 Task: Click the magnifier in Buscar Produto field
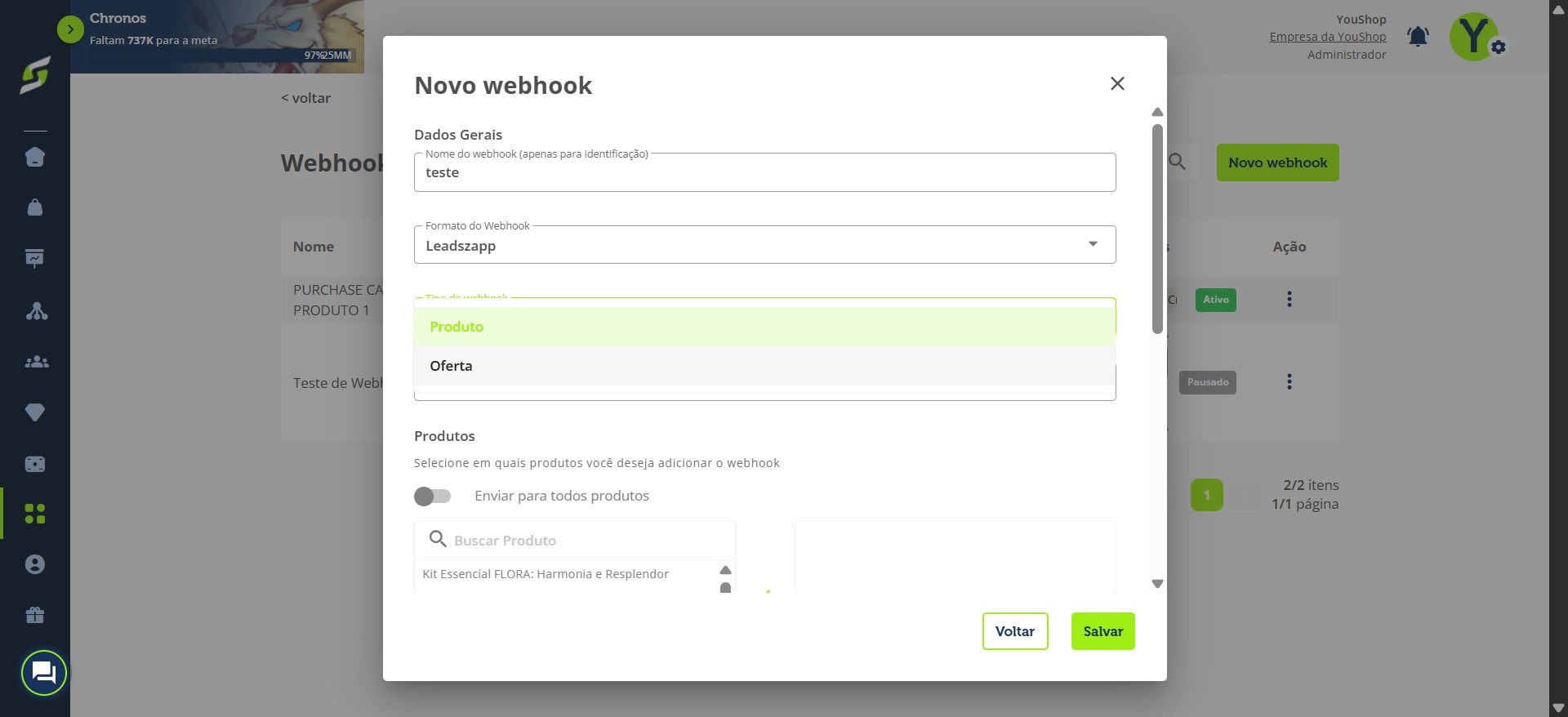click(x=438, y=539)
